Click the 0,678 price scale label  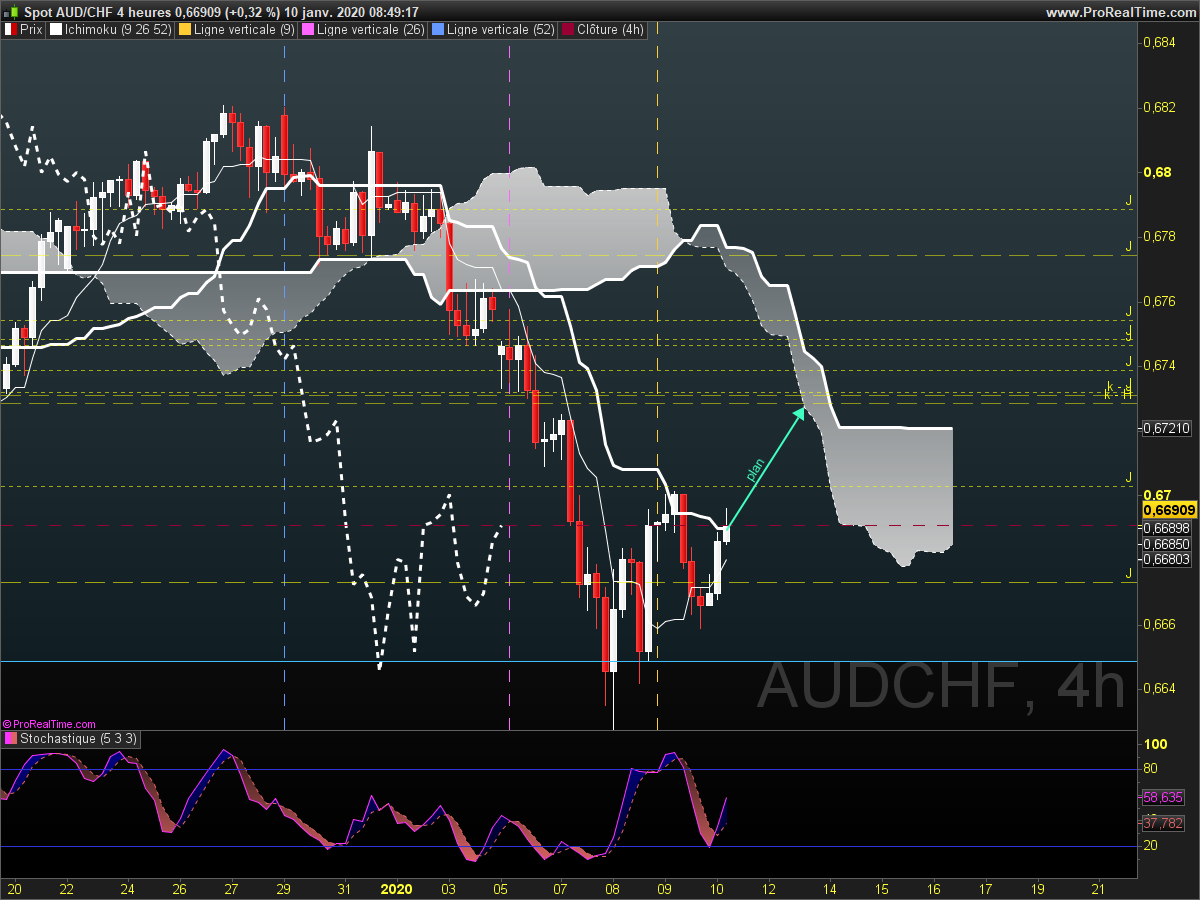1159,237
